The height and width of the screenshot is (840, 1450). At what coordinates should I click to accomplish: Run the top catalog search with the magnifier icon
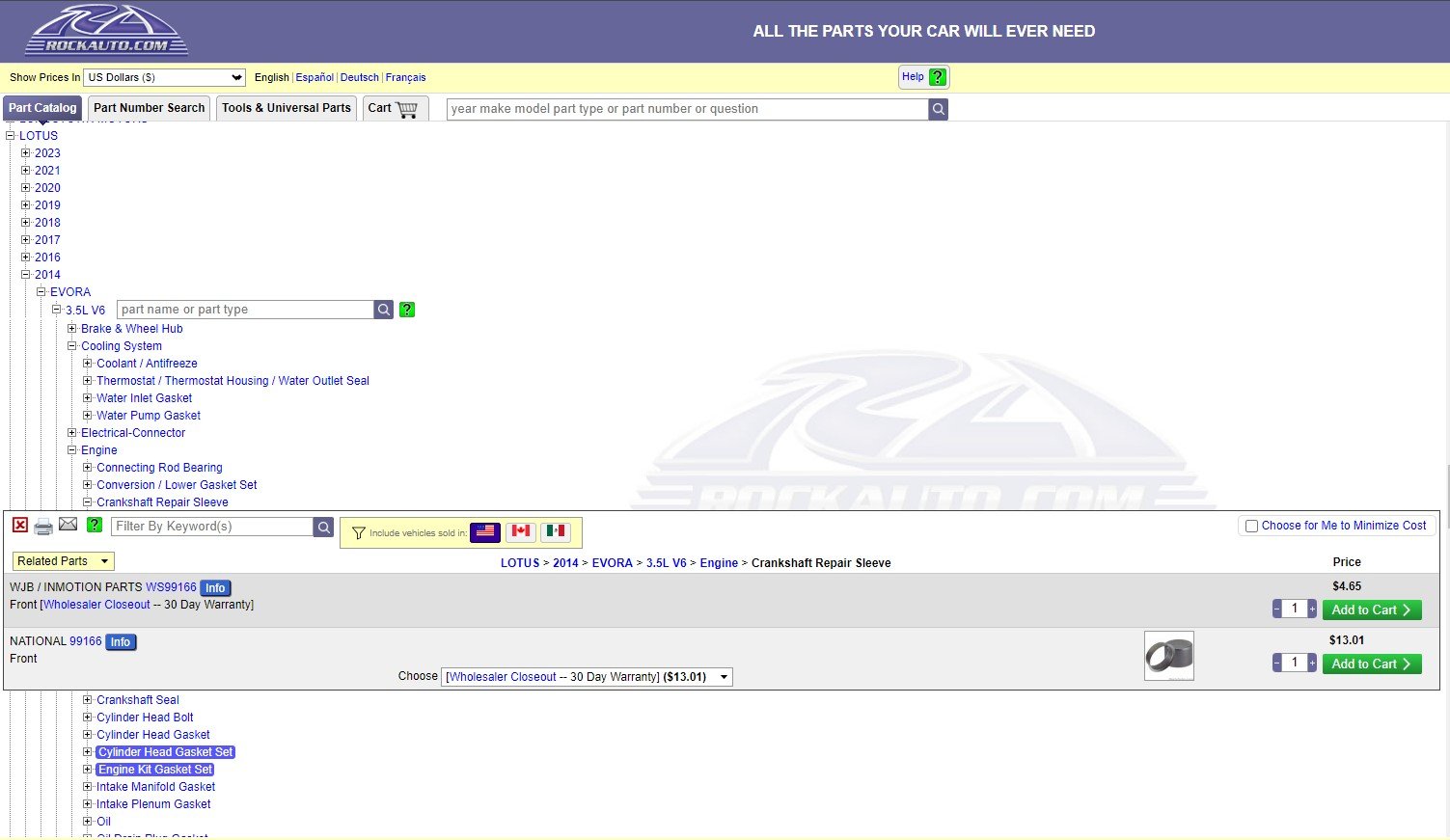click(938, 109)
